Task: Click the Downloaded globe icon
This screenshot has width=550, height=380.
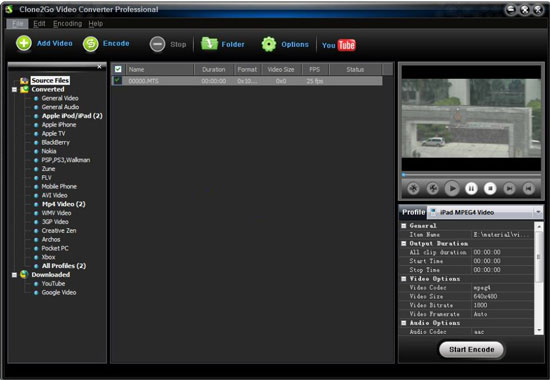Action: point(24,274)
